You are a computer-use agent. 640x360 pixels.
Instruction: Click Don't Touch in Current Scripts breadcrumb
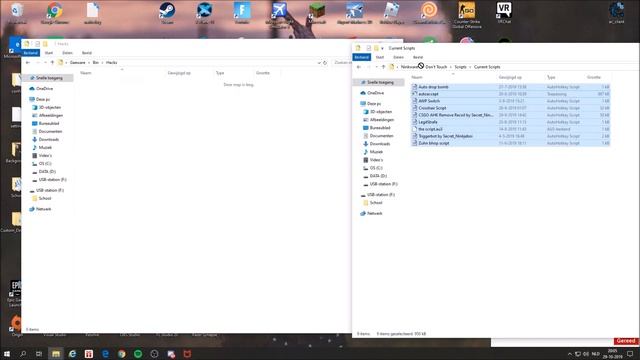[436, 67]
